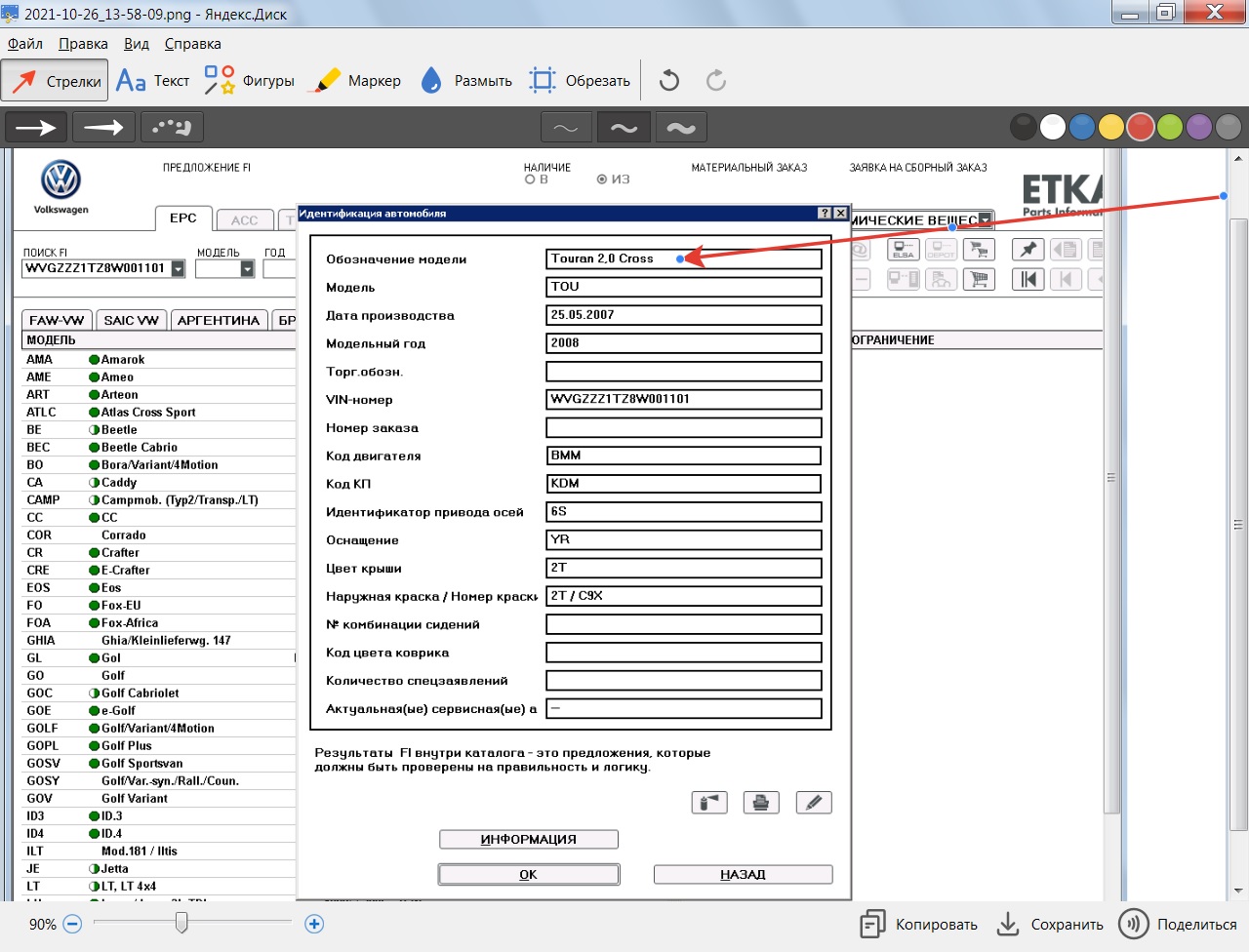Select the В availability radio button
This screenshot has height=952, width=1249.
[530, 179]
